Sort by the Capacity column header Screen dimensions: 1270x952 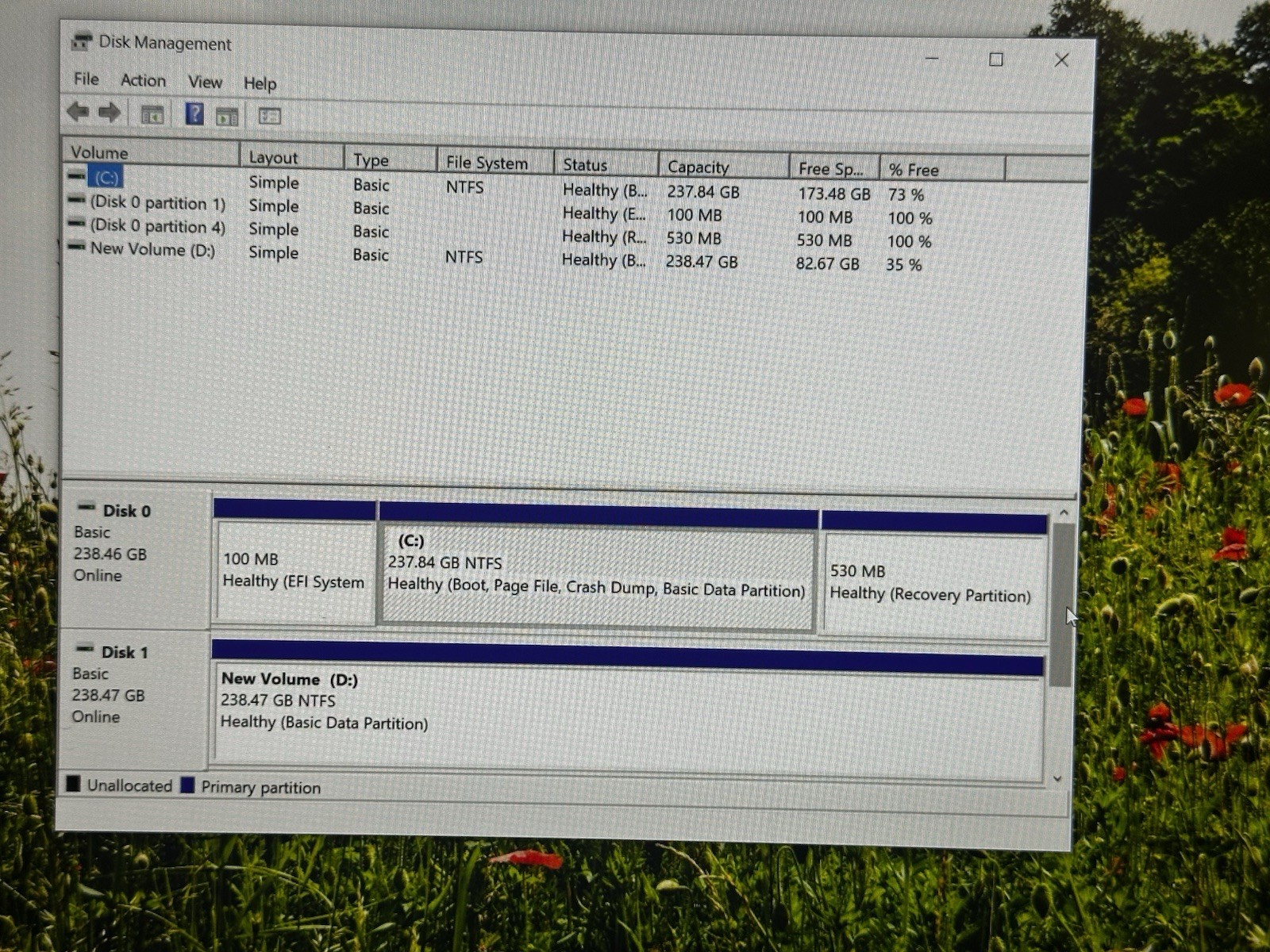(724, 167)
